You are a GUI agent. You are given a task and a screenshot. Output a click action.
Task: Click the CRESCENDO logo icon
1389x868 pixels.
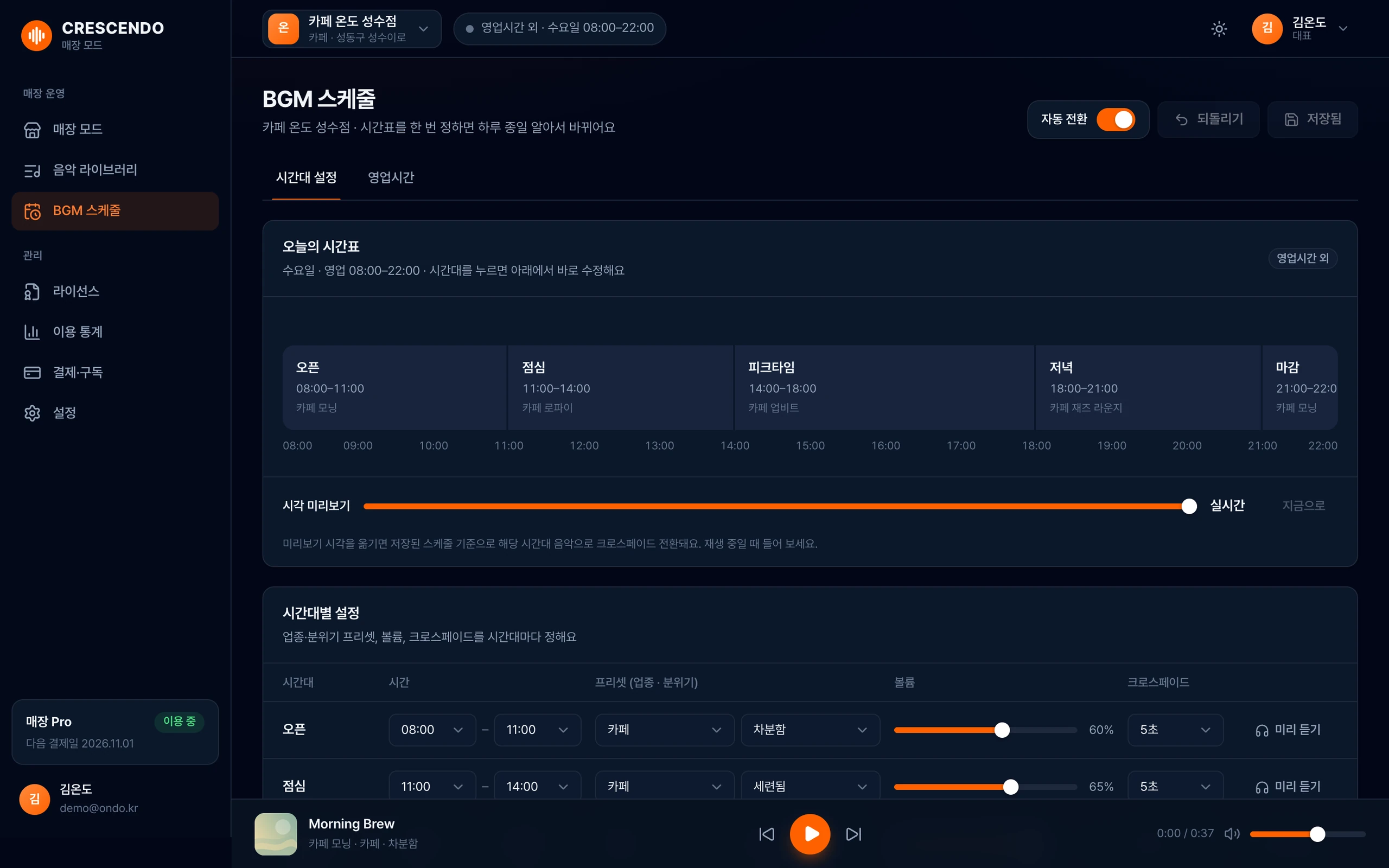[36, 35]
